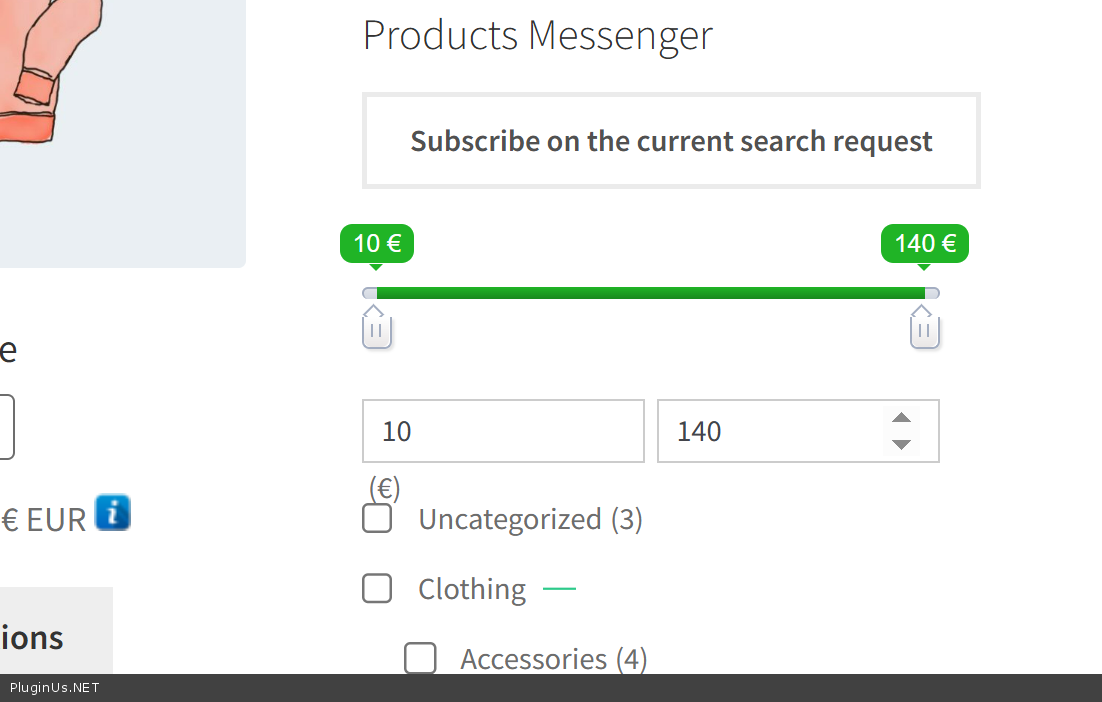
Task: Select the Uncategorized (3) label text
Action: [530, 519]
